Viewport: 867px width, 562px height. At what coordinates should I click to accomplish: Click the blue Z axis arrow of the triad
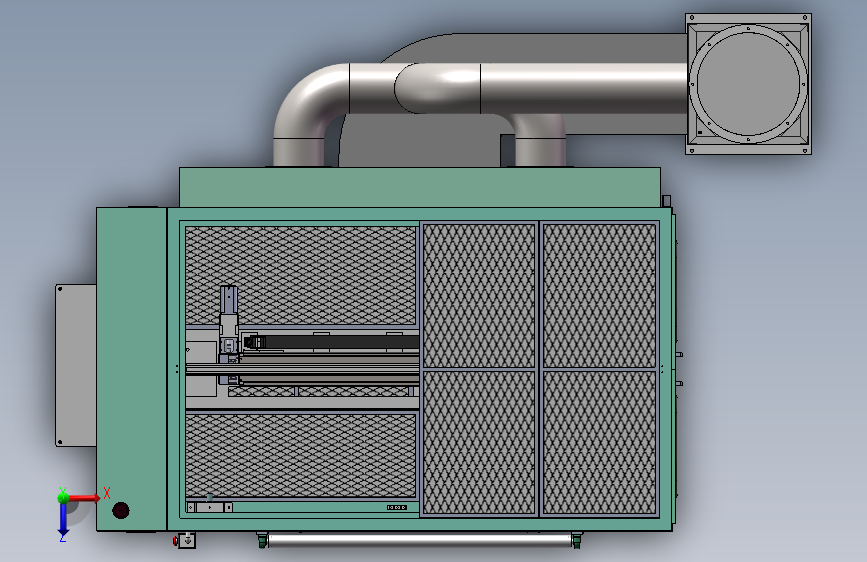pyautogui.click(x=63, y=519)
